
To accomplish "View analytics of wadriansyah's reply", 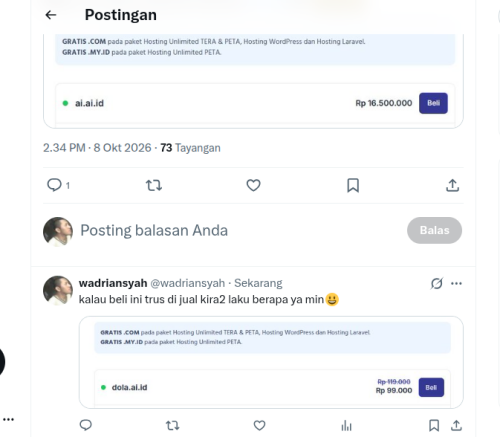I will click(x=346, y=425).
